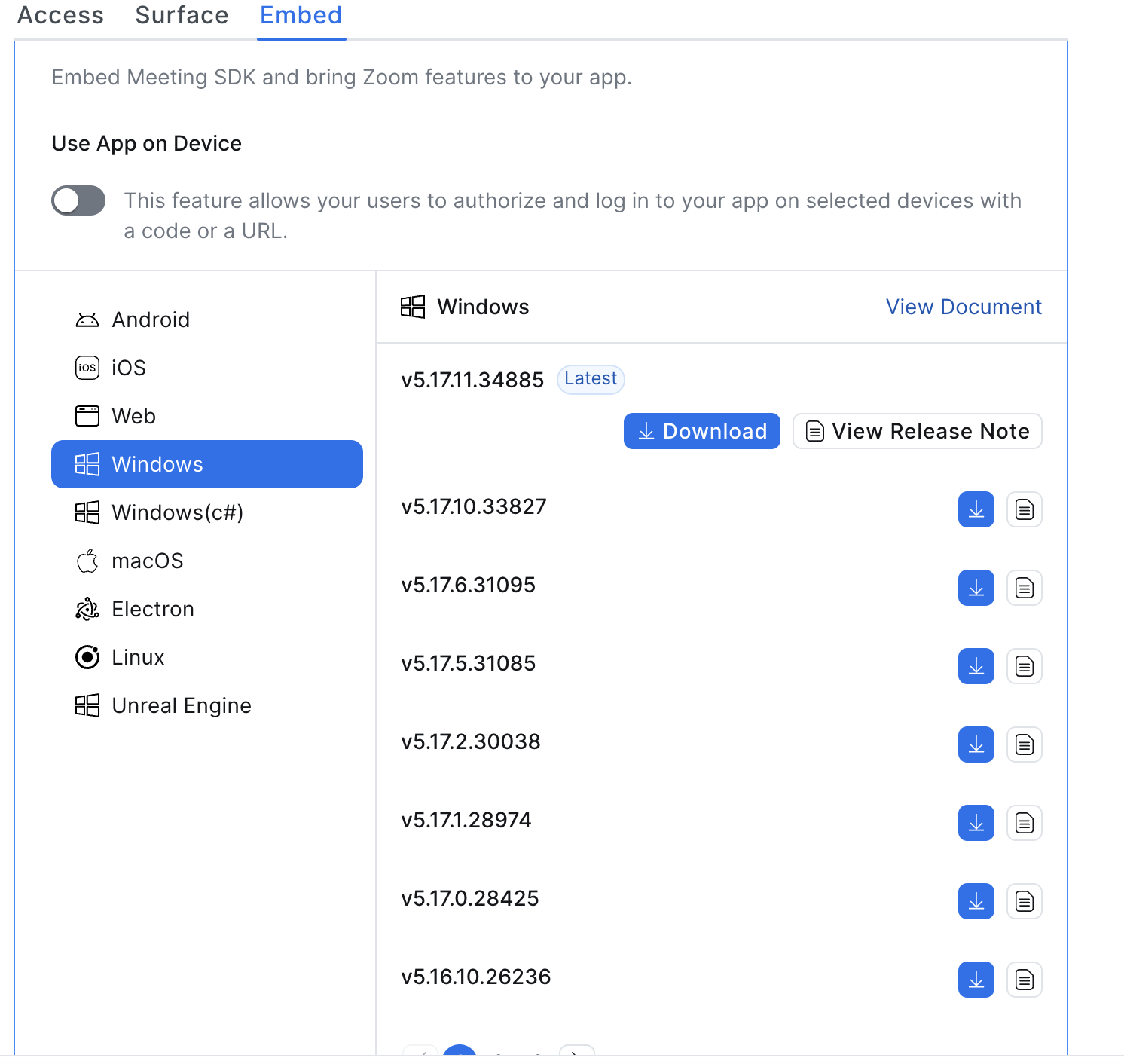
Task: Switch to the Surface tab
Action: tap(182, 15)
